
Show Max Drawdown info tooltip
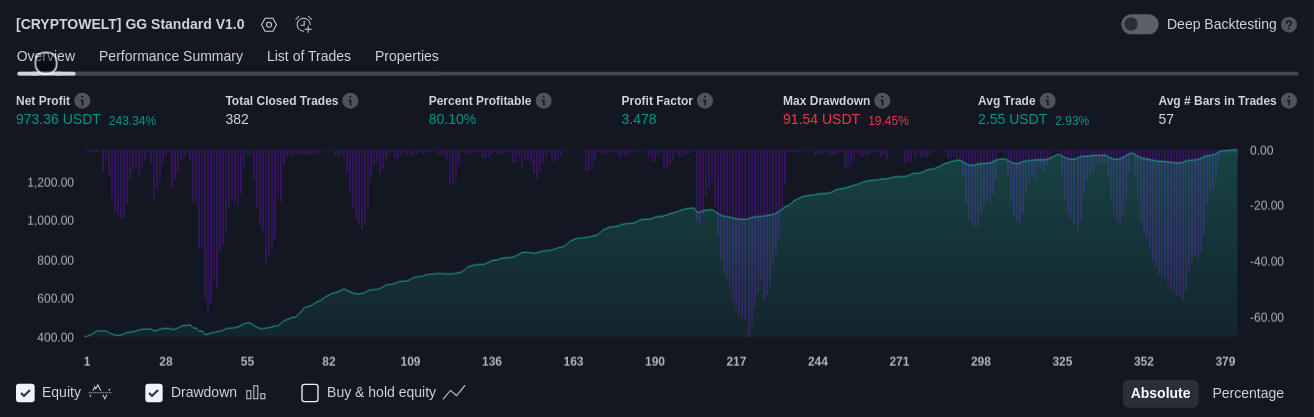coord(882,101)
